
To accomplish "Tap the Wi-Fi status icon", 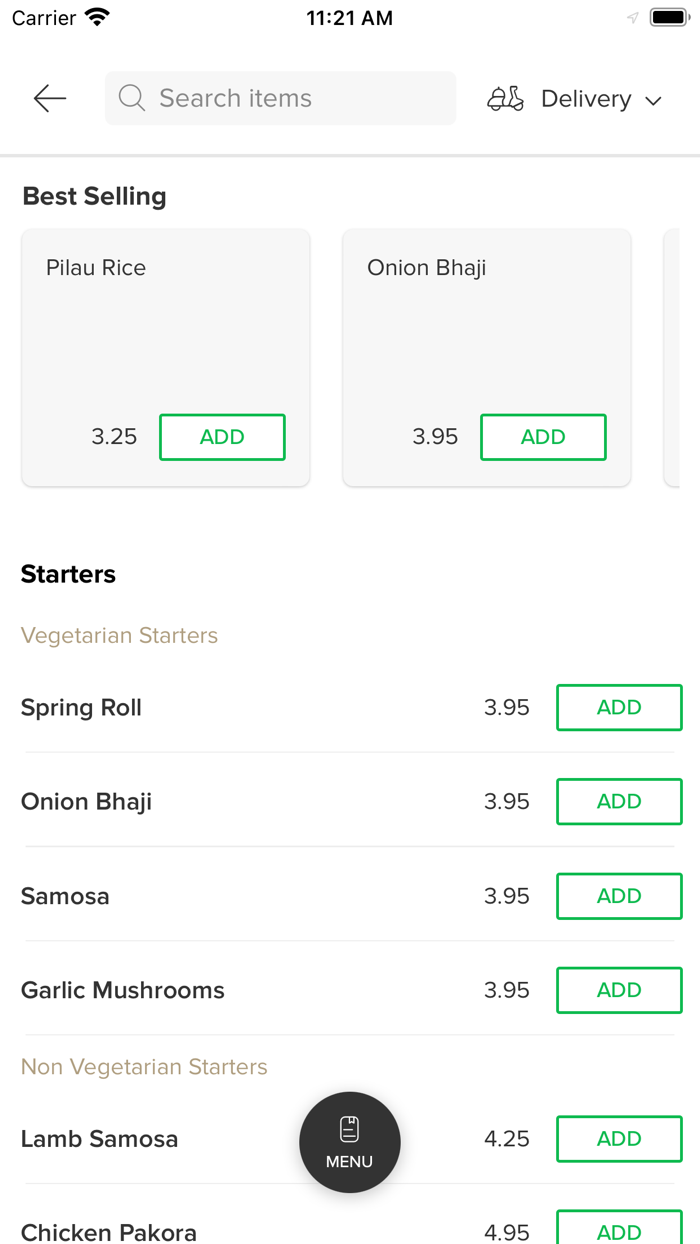I will (98, 18).
